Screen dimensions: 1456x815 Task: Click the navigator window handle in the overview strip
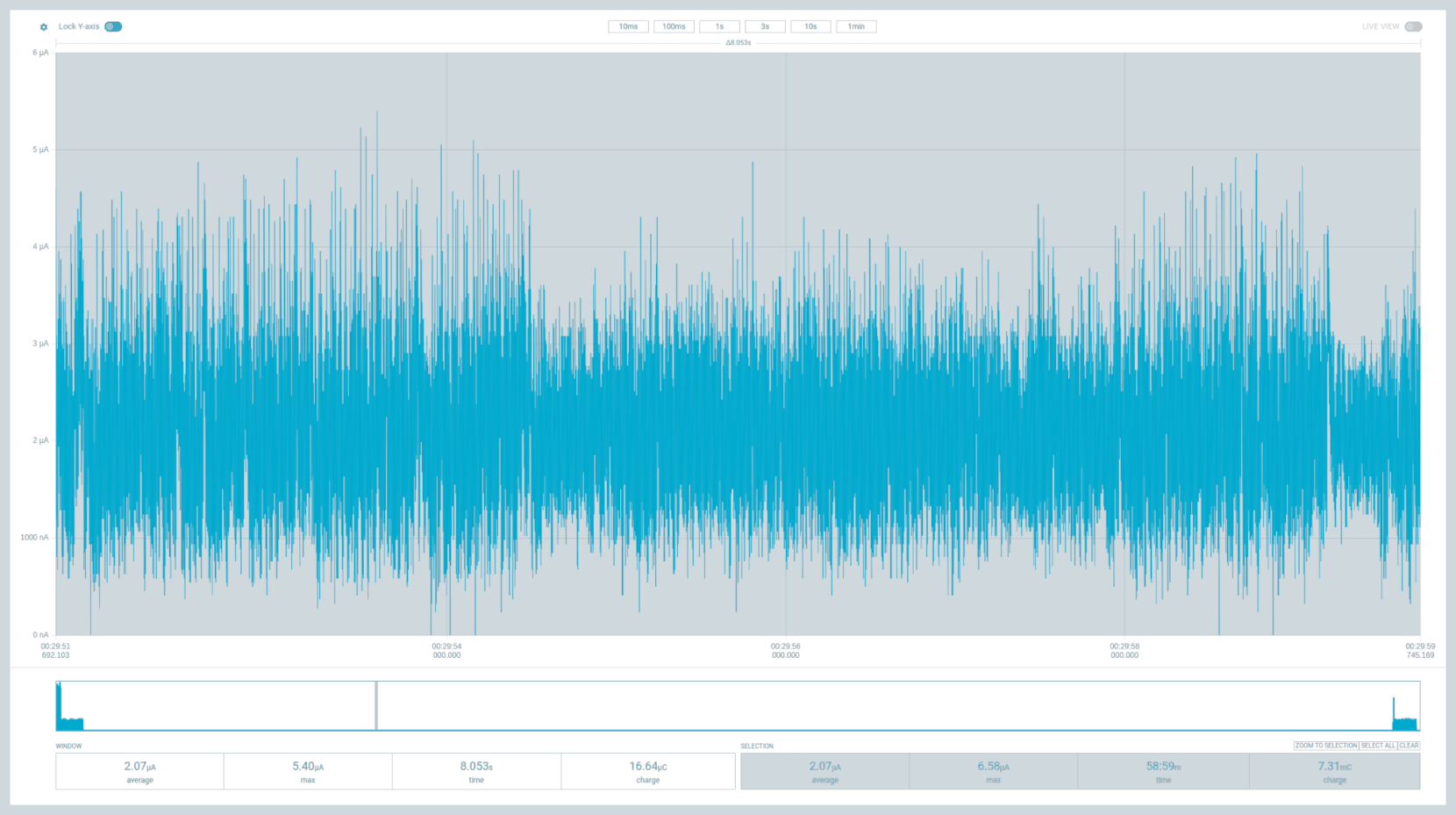coord(376,705)
